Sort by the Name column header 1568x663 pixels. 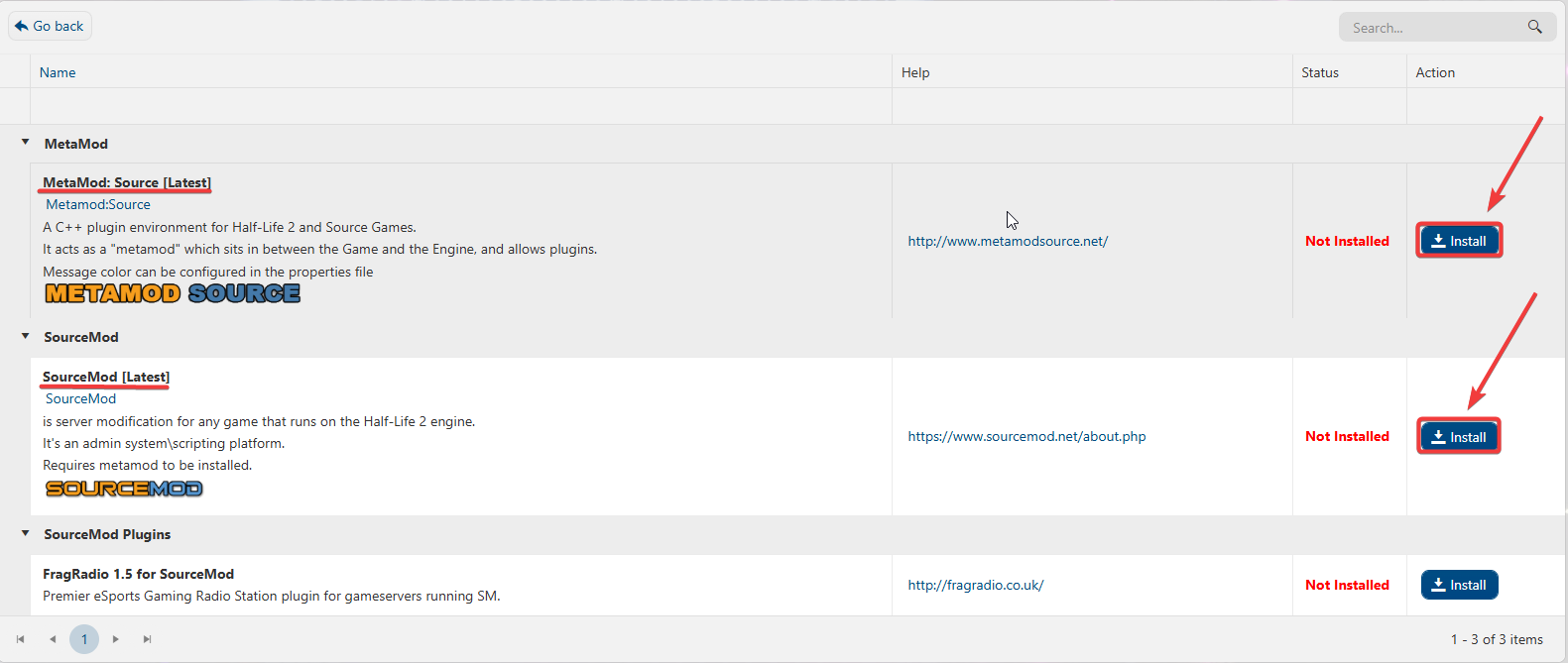pyautogui.click(x=58, y=72)
